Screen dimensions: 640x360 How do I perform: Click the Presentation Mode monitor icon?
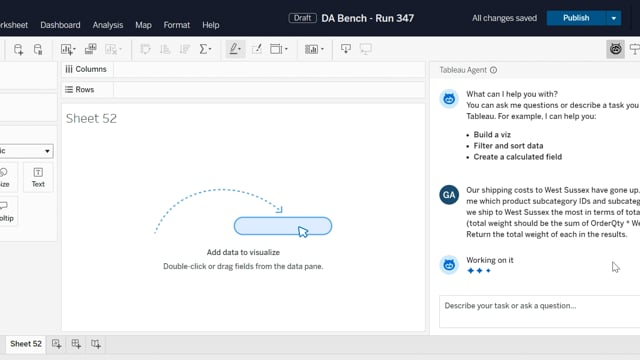[366, 49]
